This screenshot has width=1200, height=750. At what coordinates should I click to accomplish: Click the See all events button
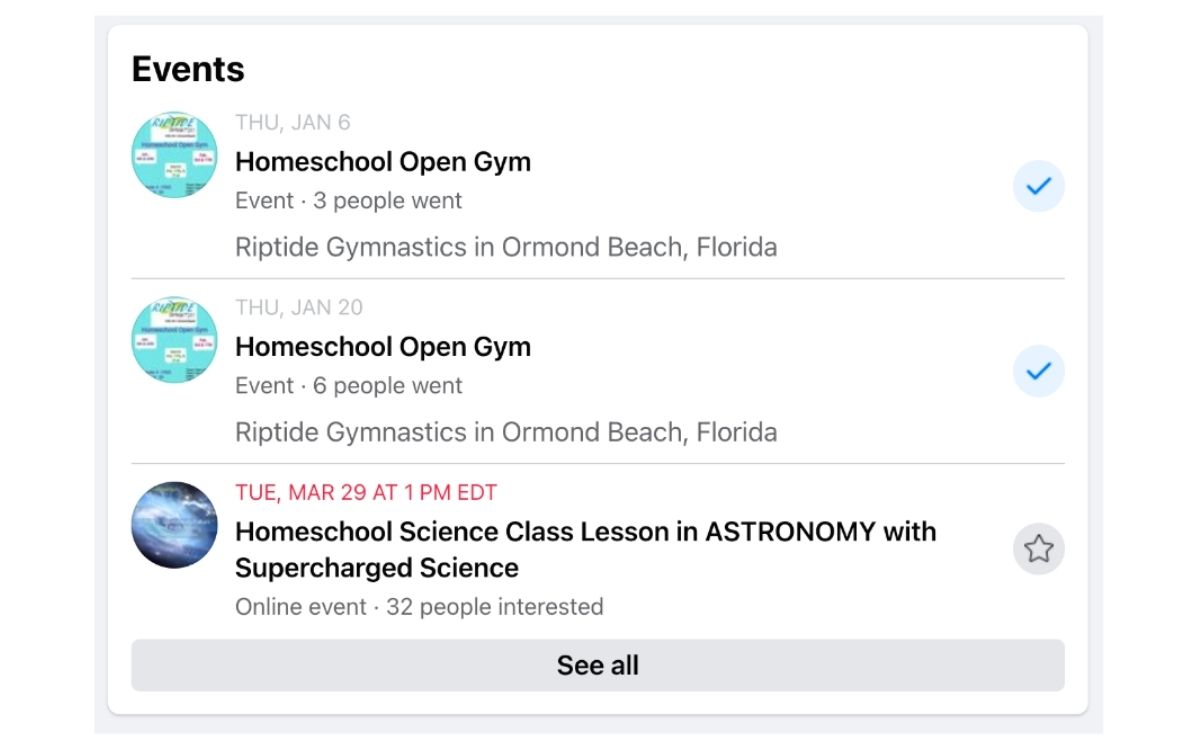pyautogui.click(x=598, y=665)
